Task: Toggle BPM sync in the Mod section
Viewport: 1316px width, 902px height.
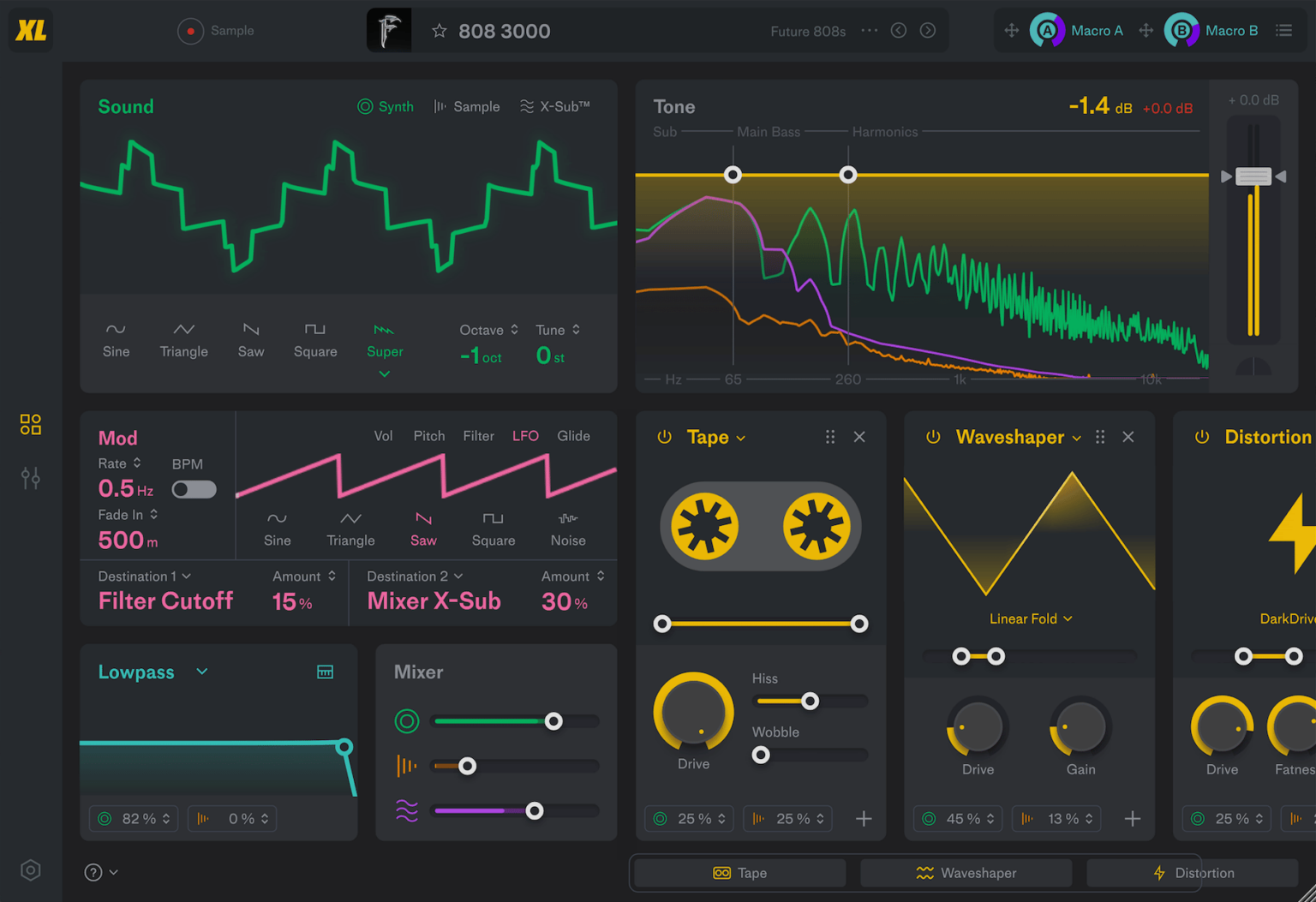Action: (194, 489)
